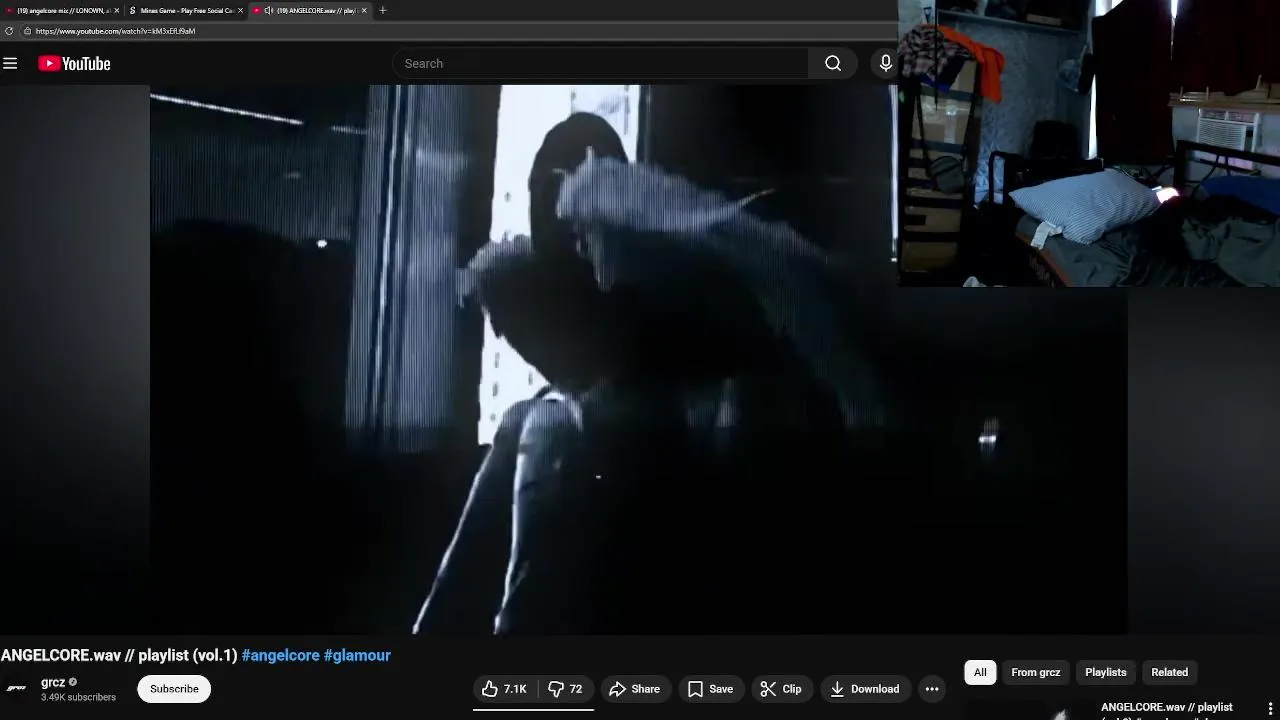The image size is (1280, 720).
Task: Open the grcz channel name link
Action: 53,682
